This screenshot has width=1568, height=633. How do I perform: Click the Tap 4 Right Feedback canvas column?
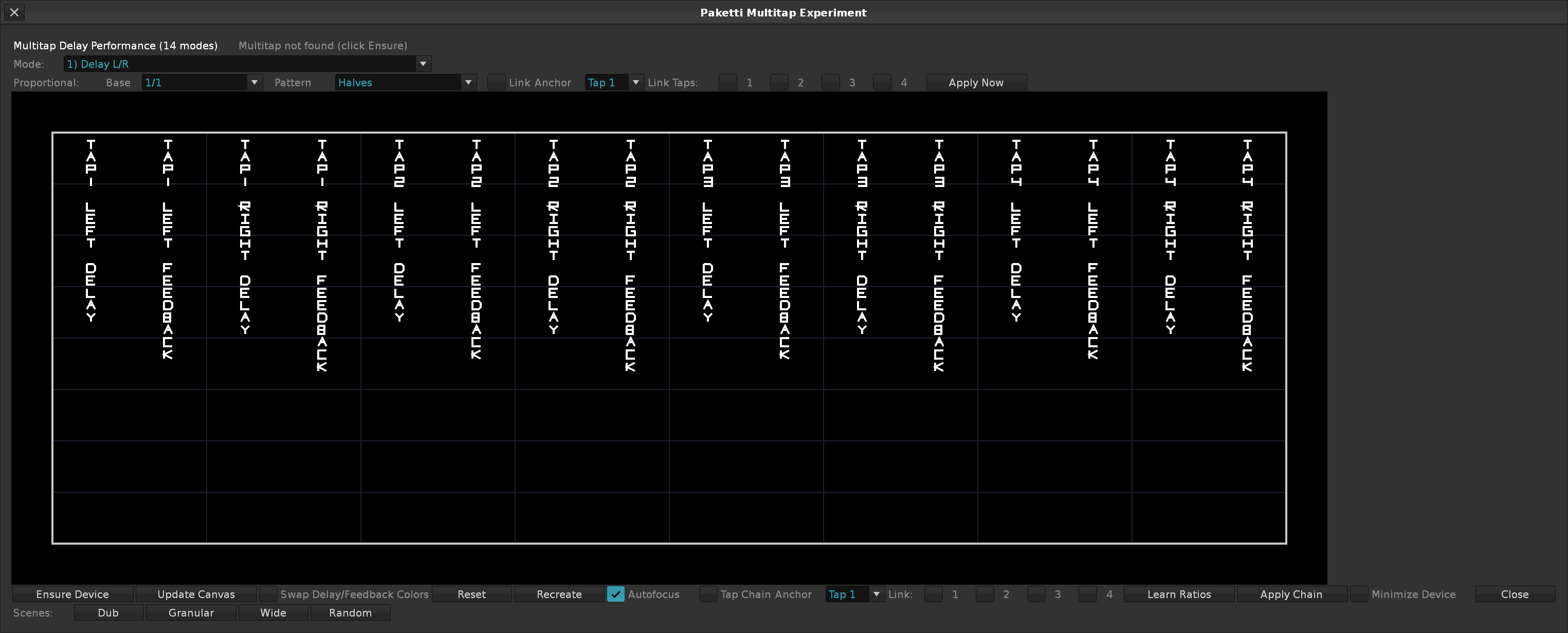1247,338
